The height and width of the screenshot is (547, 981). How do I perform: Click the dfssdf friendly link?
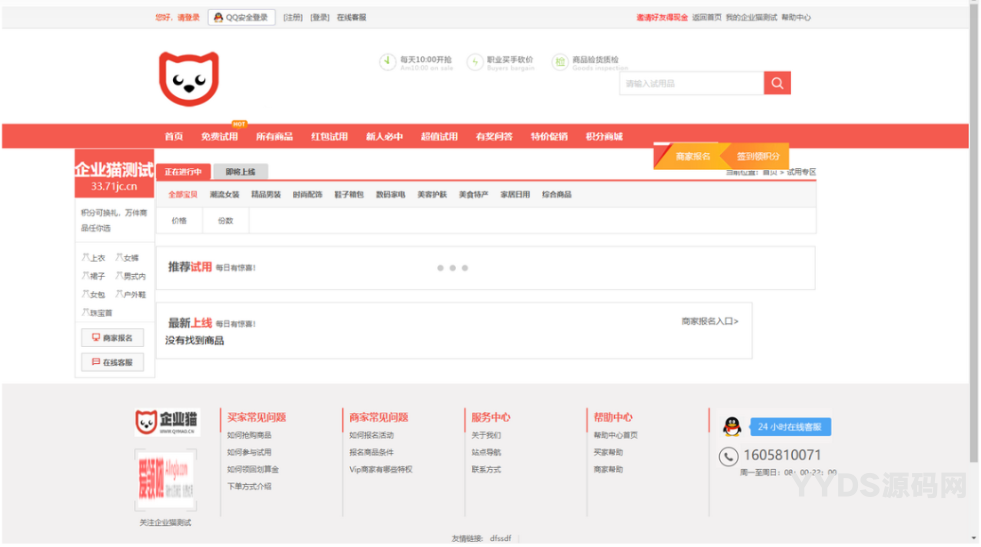(501, 538)
